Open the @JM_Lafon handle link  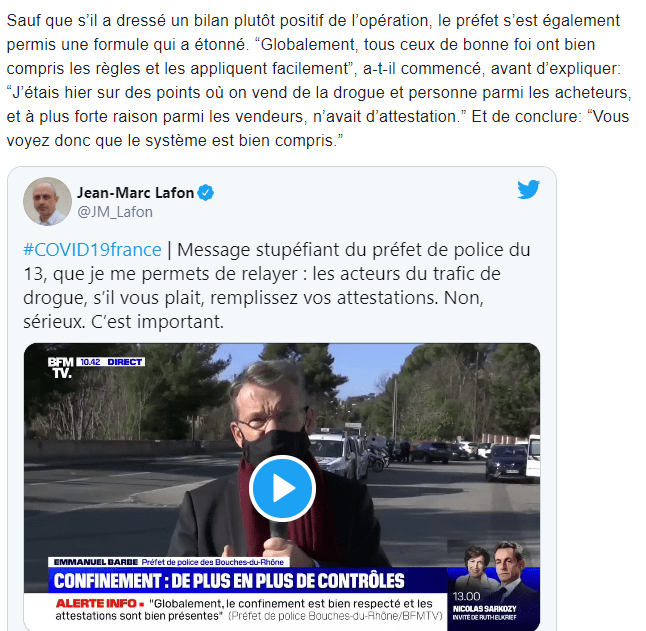point(115,212)
